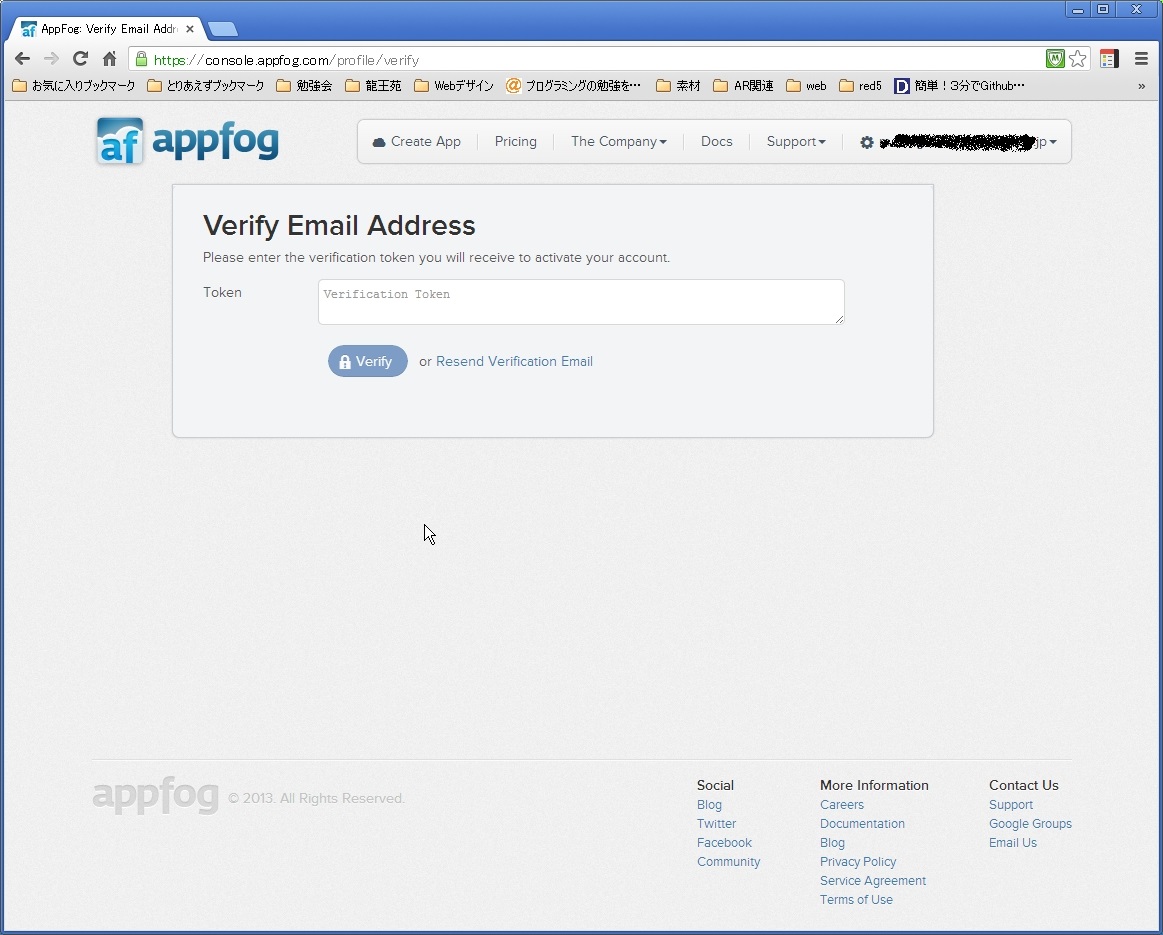Maximize the browser window
This screenshot has height=935, width=1163.
coord(1103,10)
